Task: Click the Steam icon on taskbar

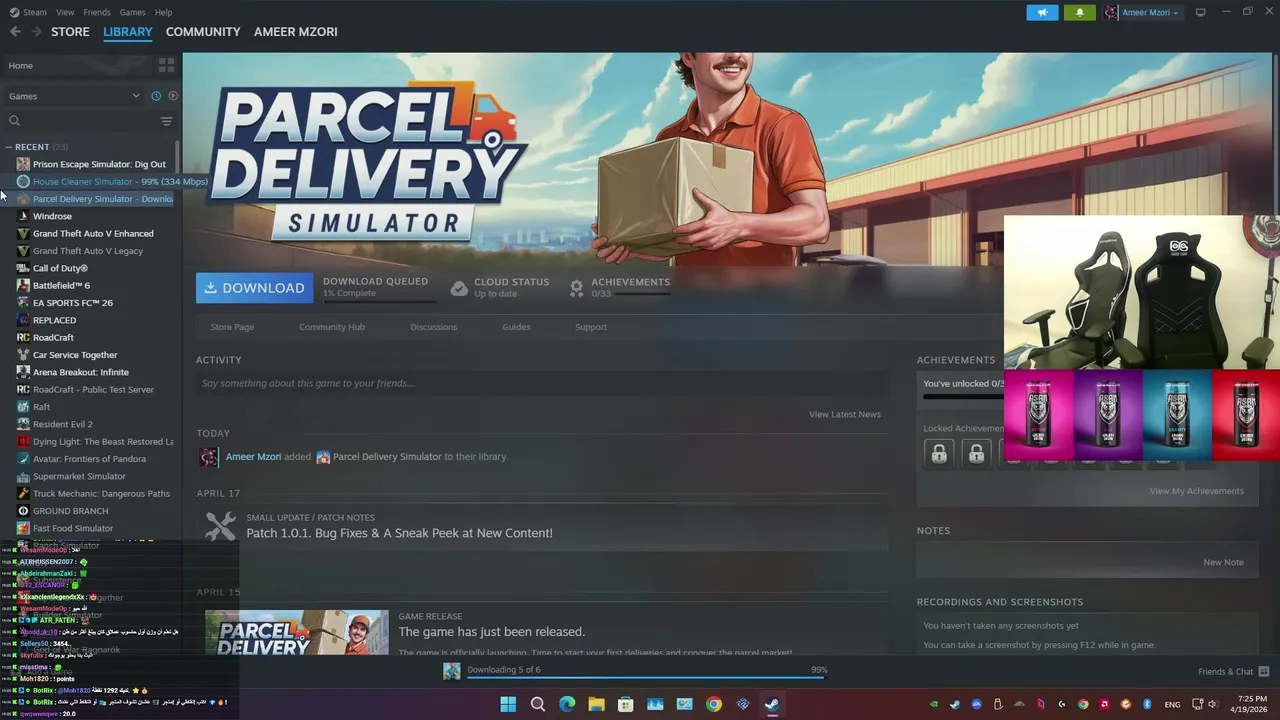Action: click(x=772, y=704)
